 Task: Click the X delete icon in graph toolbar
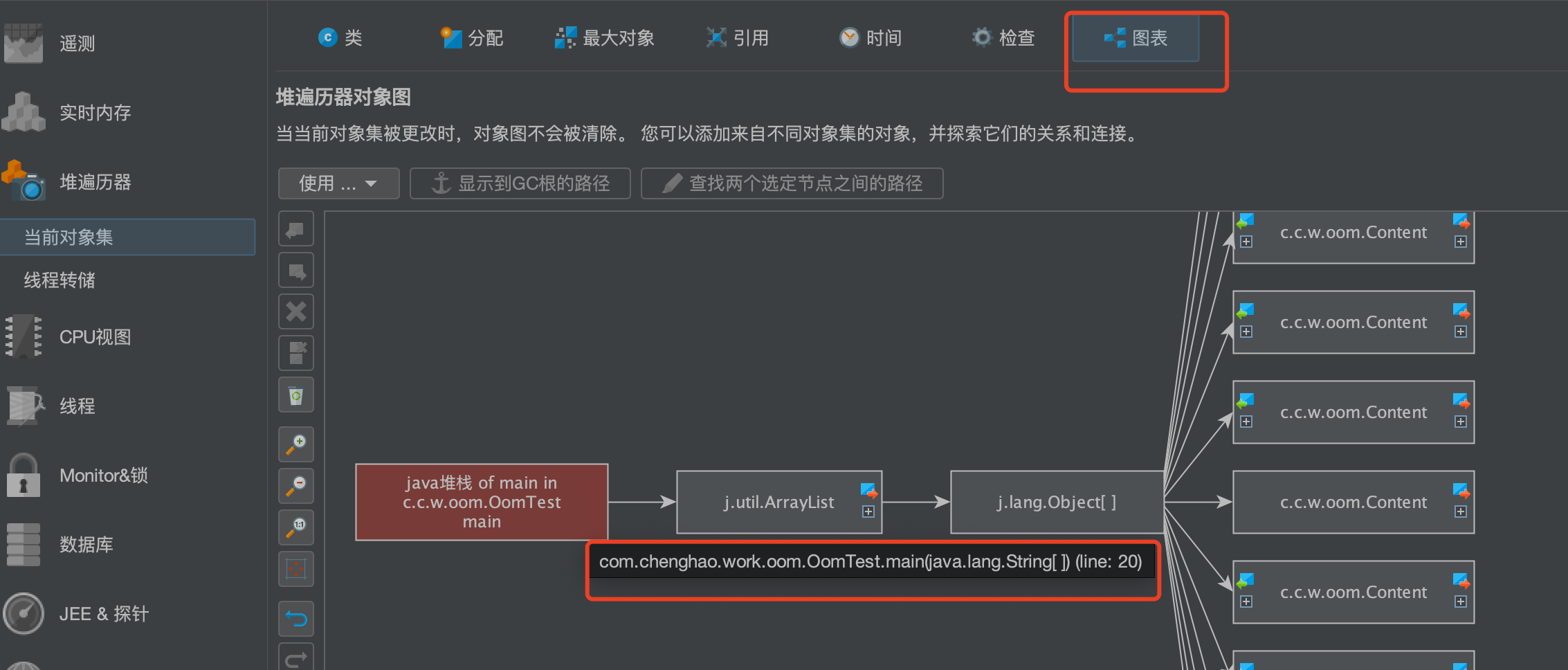(x=296, y=311)
